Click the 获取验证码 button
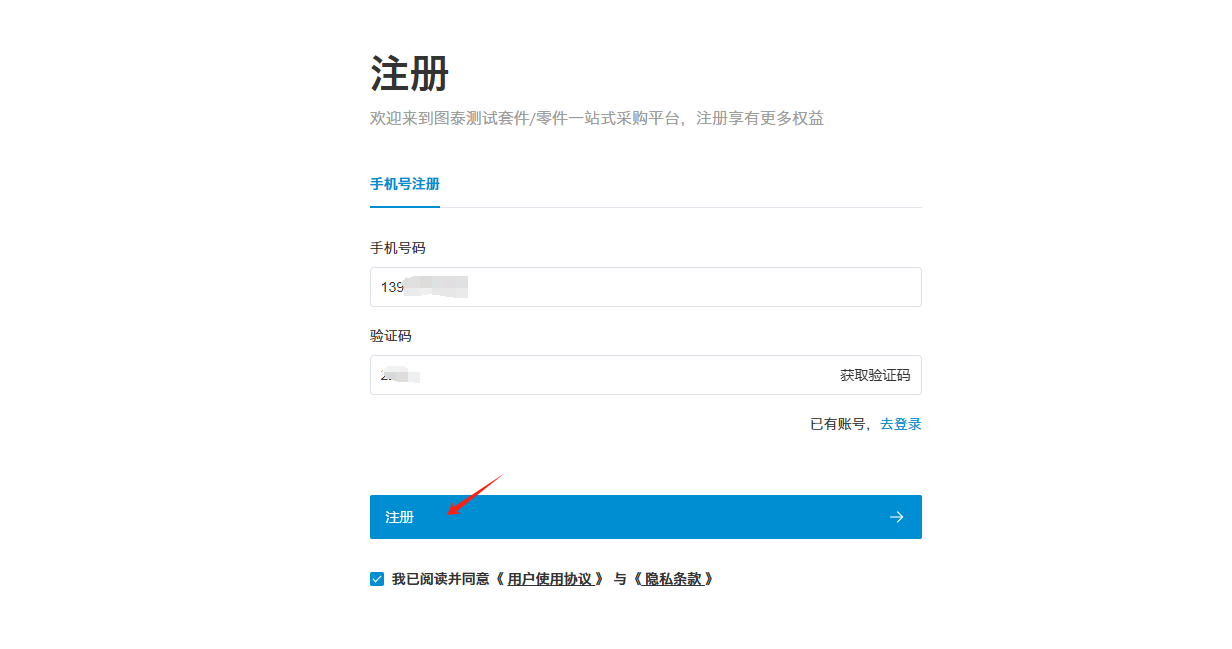Image resolution: width=1232 pixels, height=649 pixels. [x=875, y=376]
